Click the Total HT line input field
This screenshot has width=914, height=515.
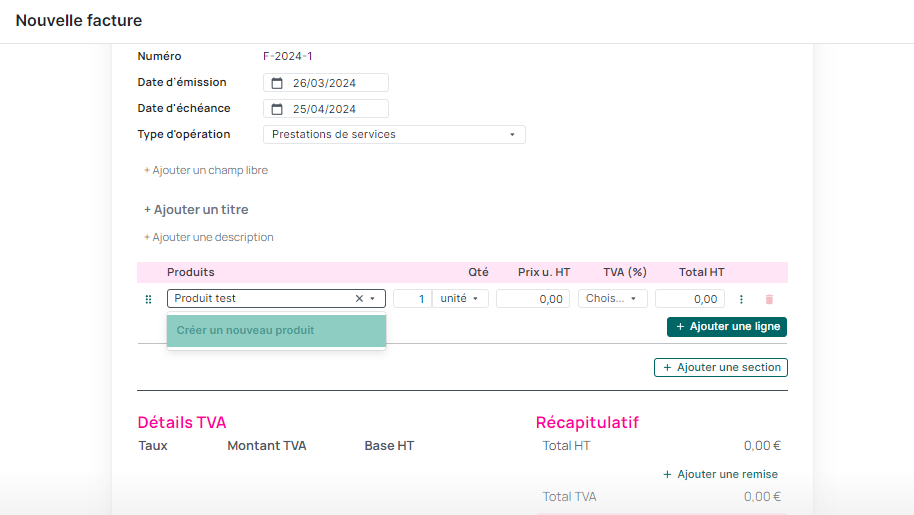(x=690, y=299)
